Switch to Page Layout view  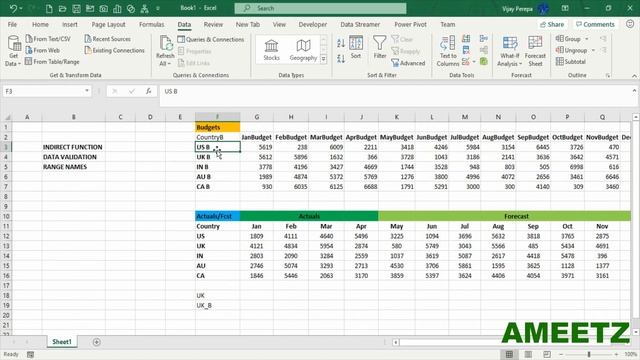click(528, 354)
